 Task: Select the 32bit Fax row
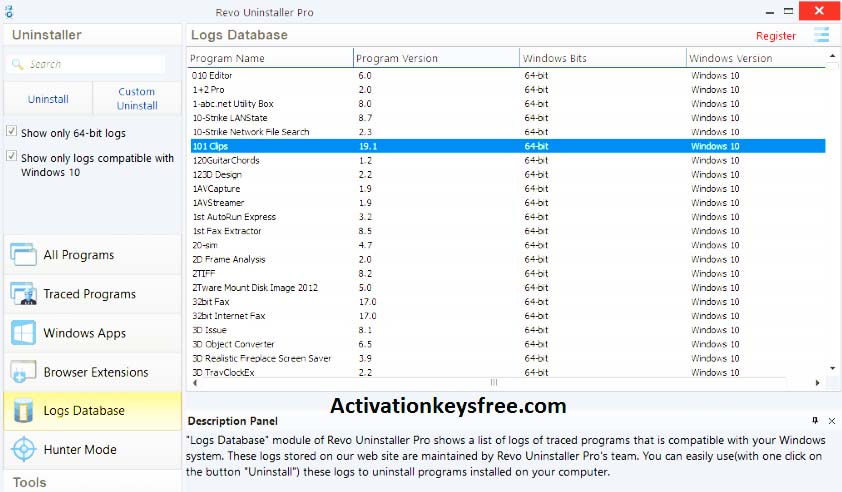click(508, 302)
